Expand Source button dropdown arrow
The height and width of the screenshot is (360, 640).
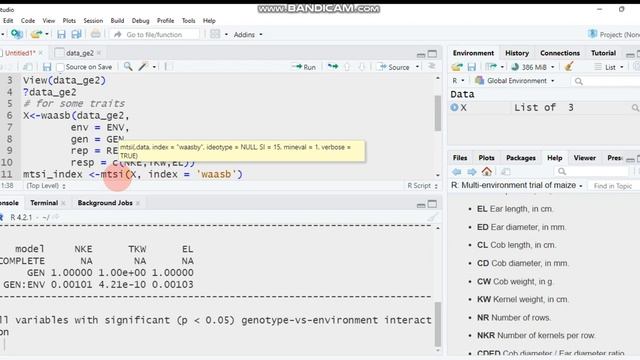417,67
